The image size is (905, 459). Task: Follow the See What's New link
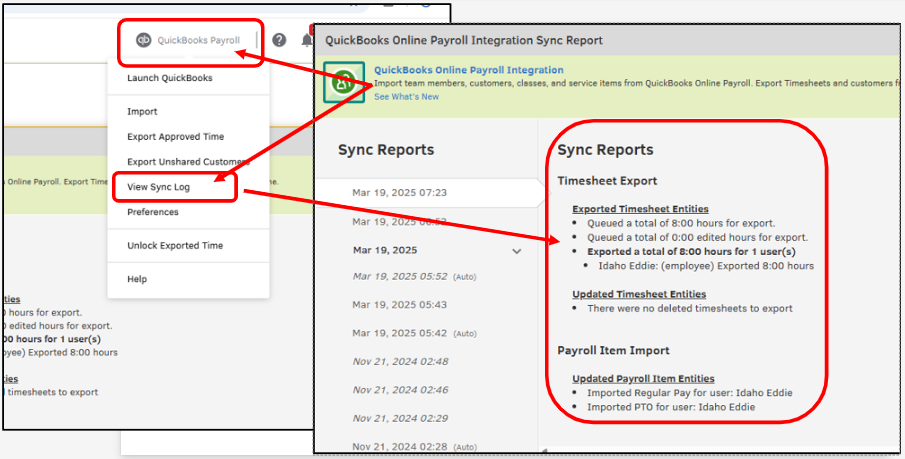pos(406,97)
